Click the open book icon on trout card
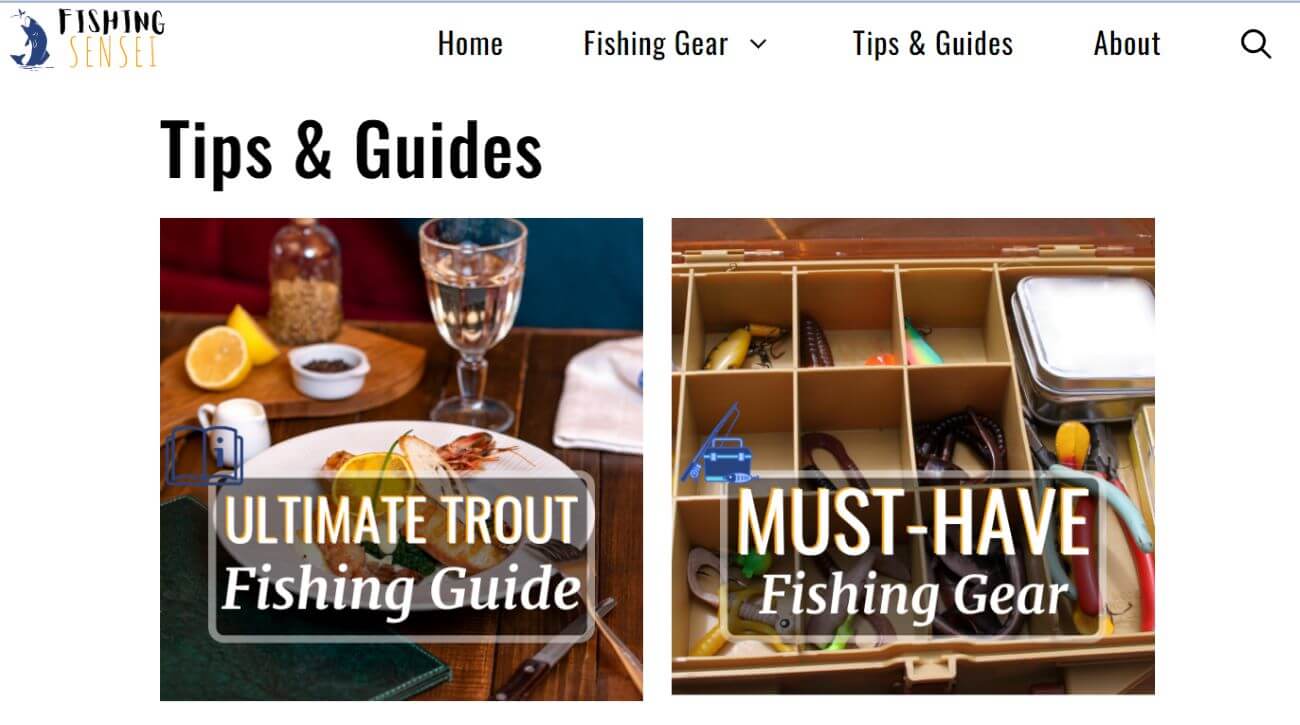Screen dimensions: 1300x725 [x=204, y=456]
